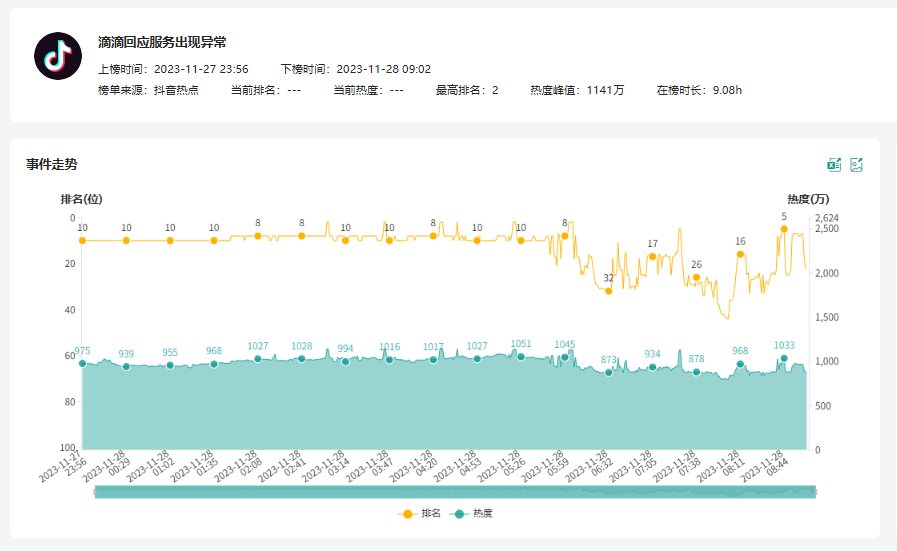
Task: Click the 2023-11-28 06:32 x-axis label
Action: [590, 466]
